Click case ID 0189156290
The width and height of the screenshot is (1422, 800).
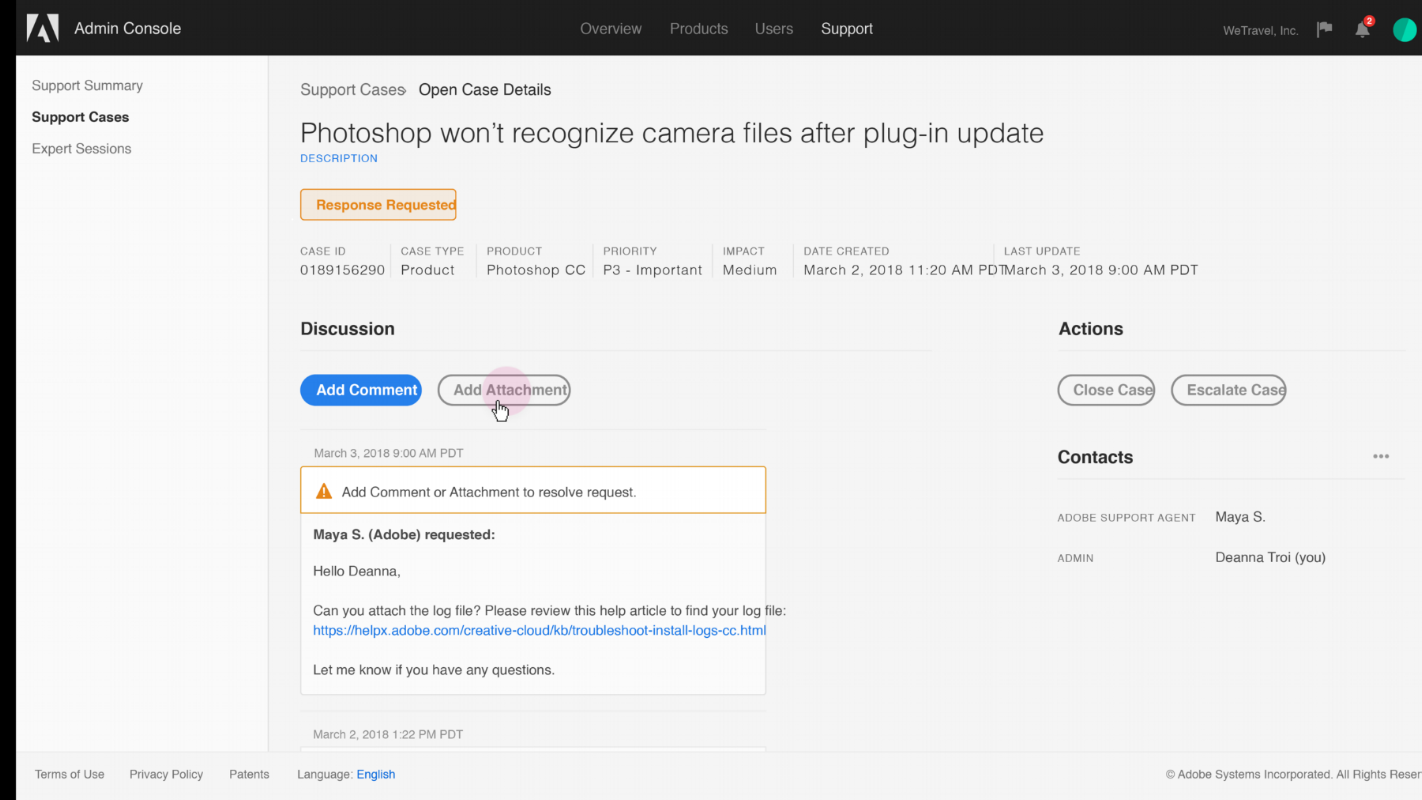point(342,270)
